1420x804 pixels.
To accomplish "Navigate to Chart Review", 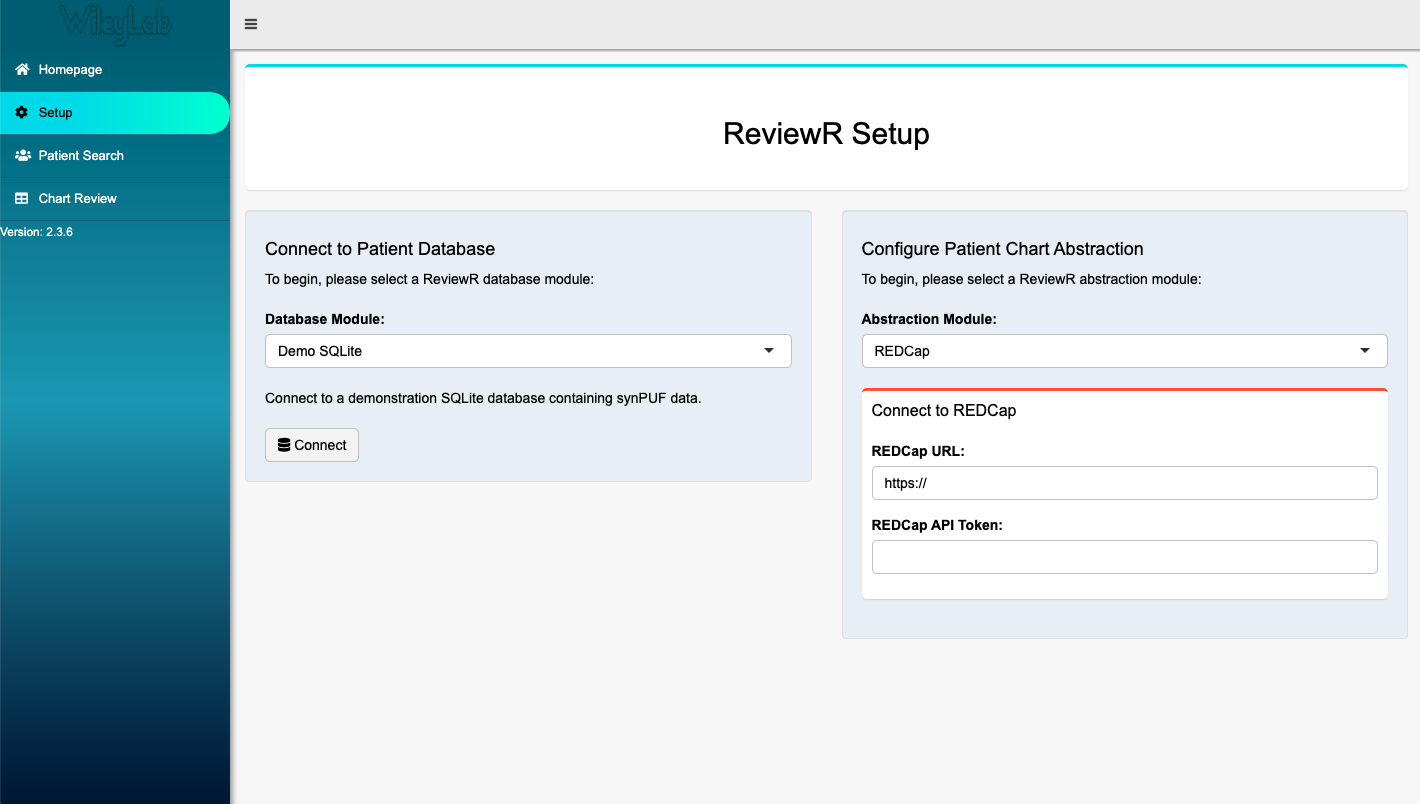I will click(77, 198).
